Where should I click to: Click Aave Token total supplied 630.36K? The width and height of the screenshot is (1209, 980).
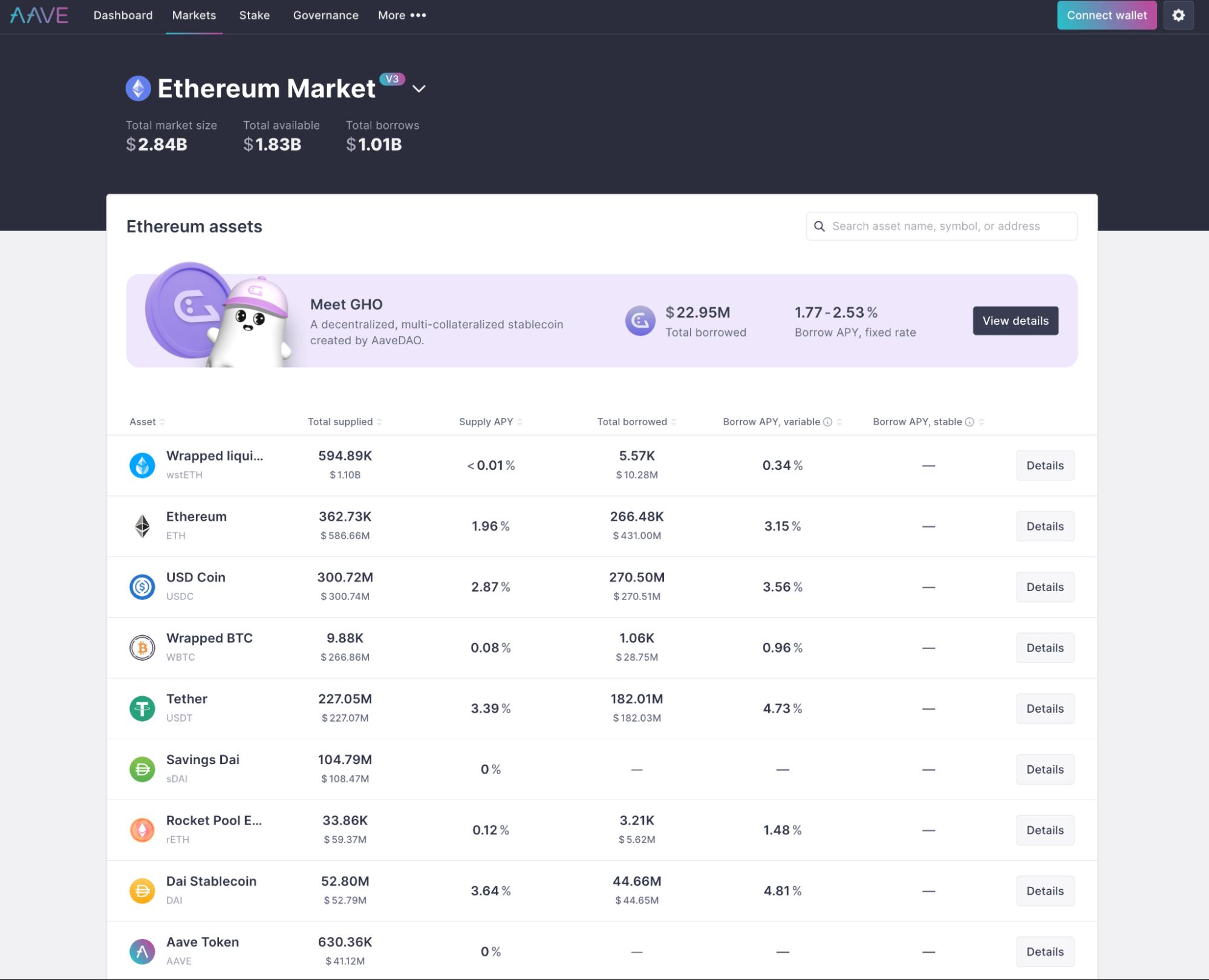point(345,942)
